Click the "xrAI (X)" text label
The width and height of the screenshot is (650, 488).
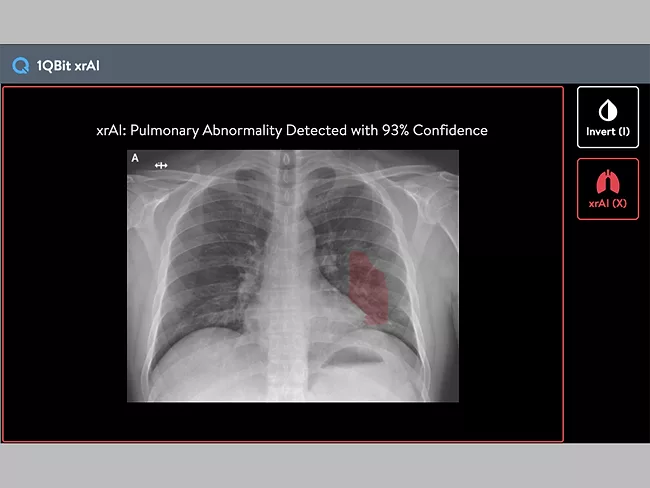coord(607,203)
